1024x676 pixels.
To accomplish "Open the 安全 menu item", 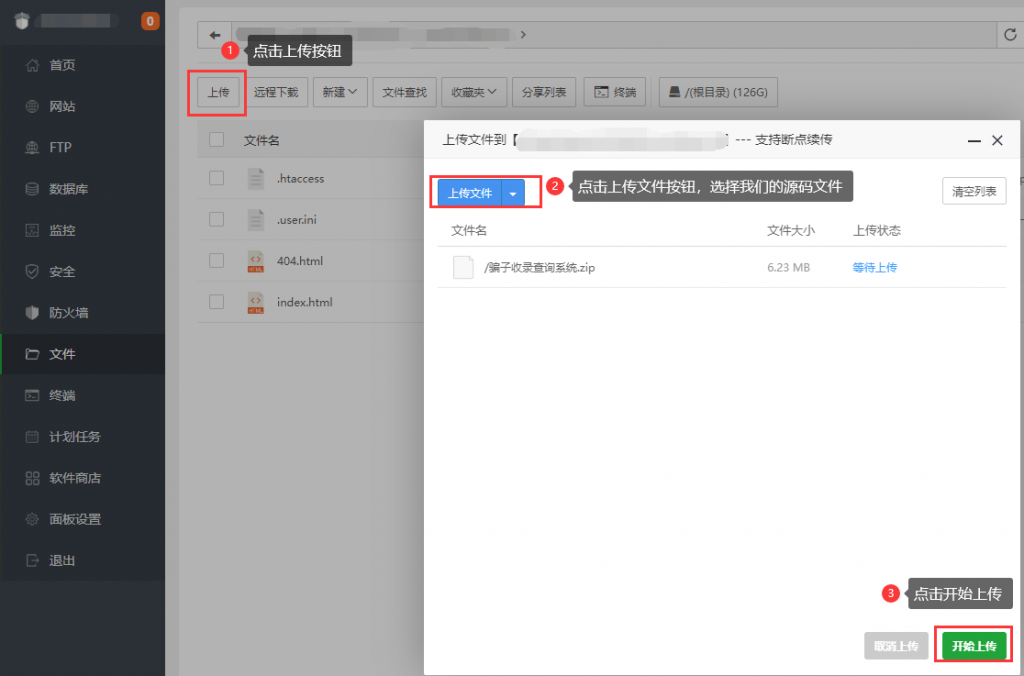I will 82,272.
